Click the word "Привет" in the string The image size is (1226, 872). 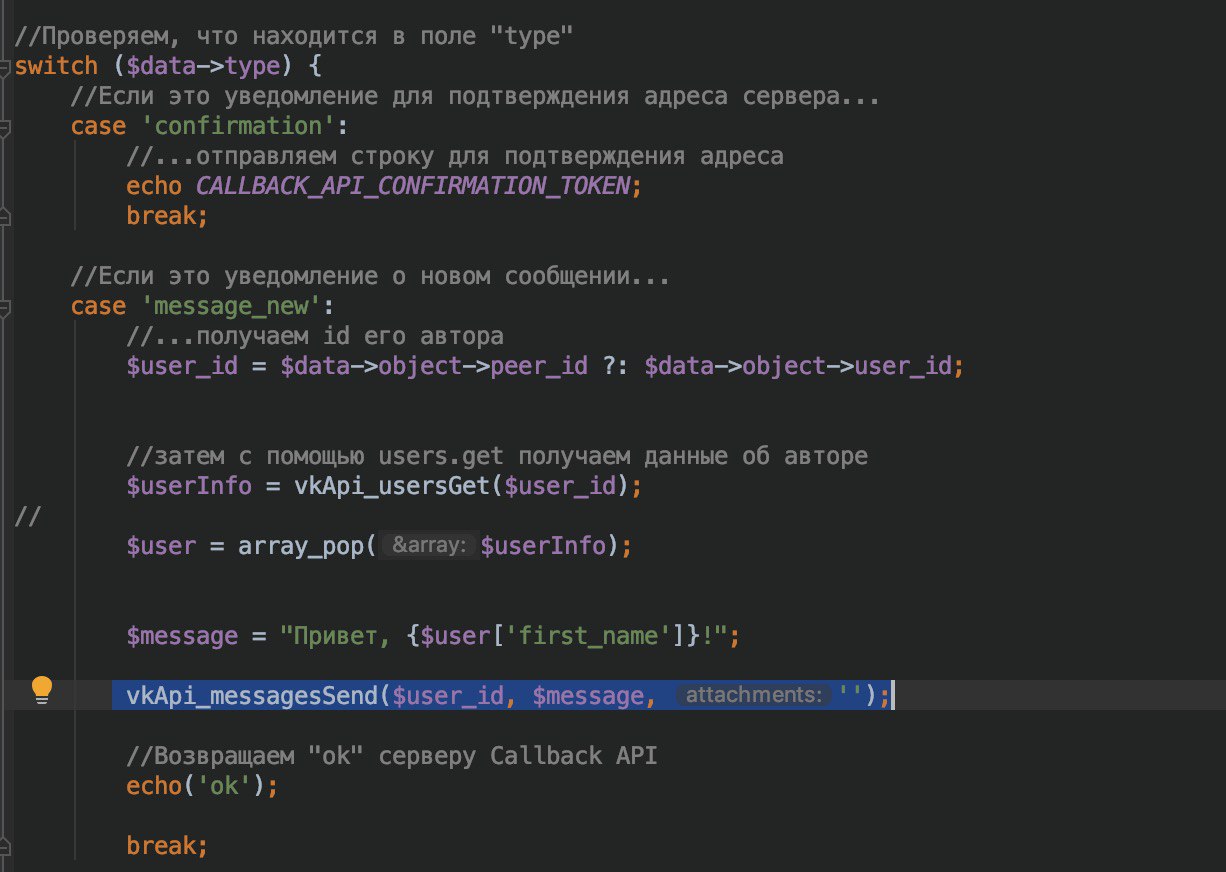pyautogui.click(x=336, y=636)
